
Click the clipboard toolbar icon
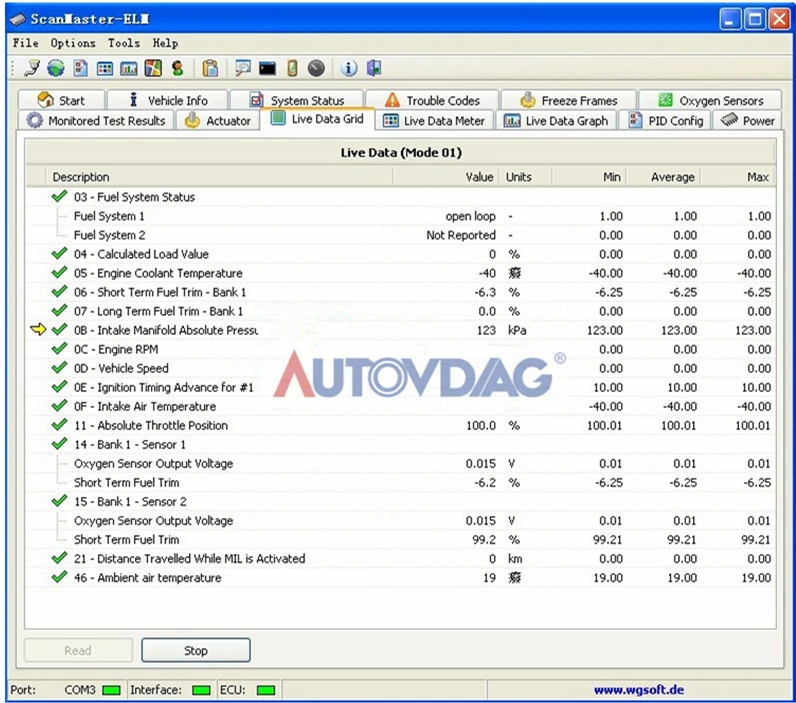click(210, 68)
